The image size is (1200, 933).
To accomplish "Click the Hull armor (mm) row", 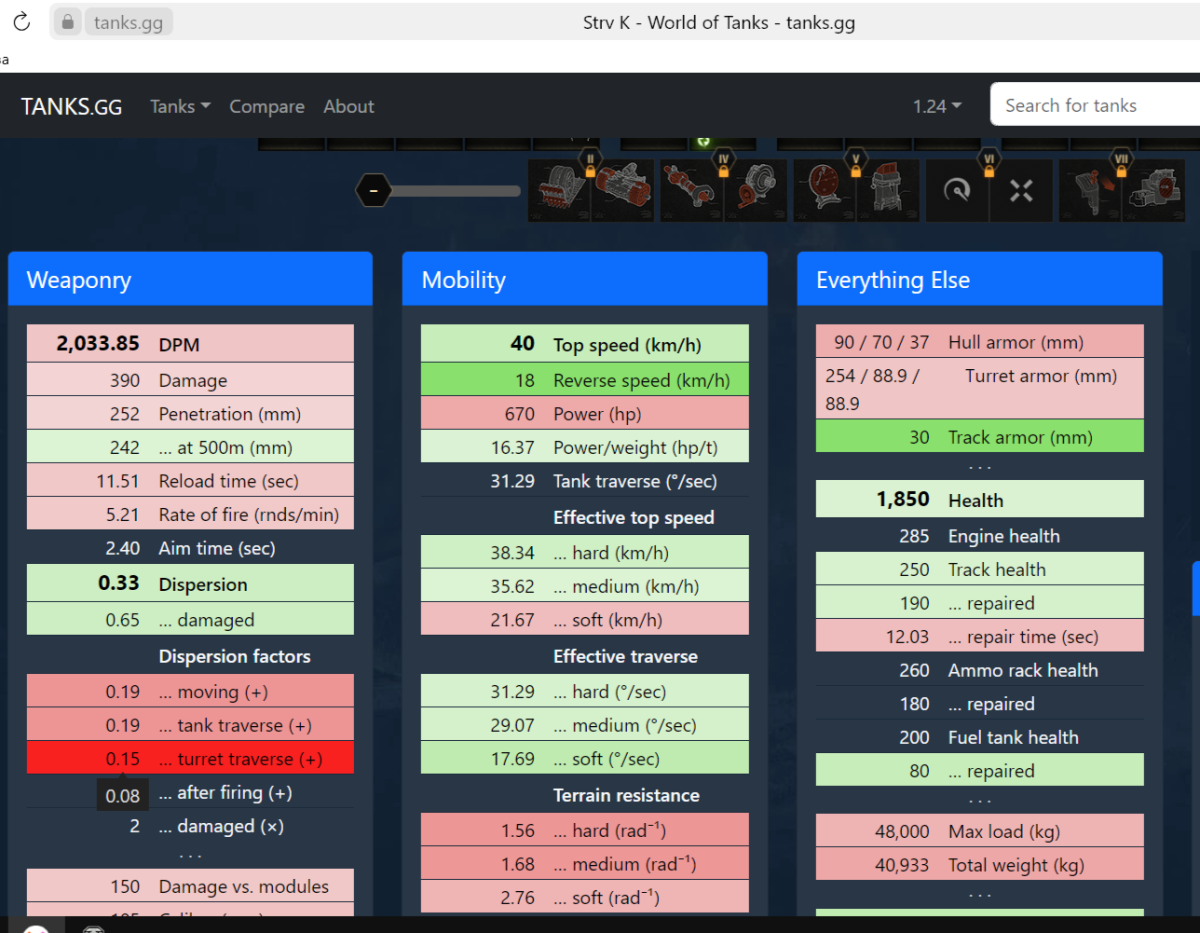I will coord(980,342).
